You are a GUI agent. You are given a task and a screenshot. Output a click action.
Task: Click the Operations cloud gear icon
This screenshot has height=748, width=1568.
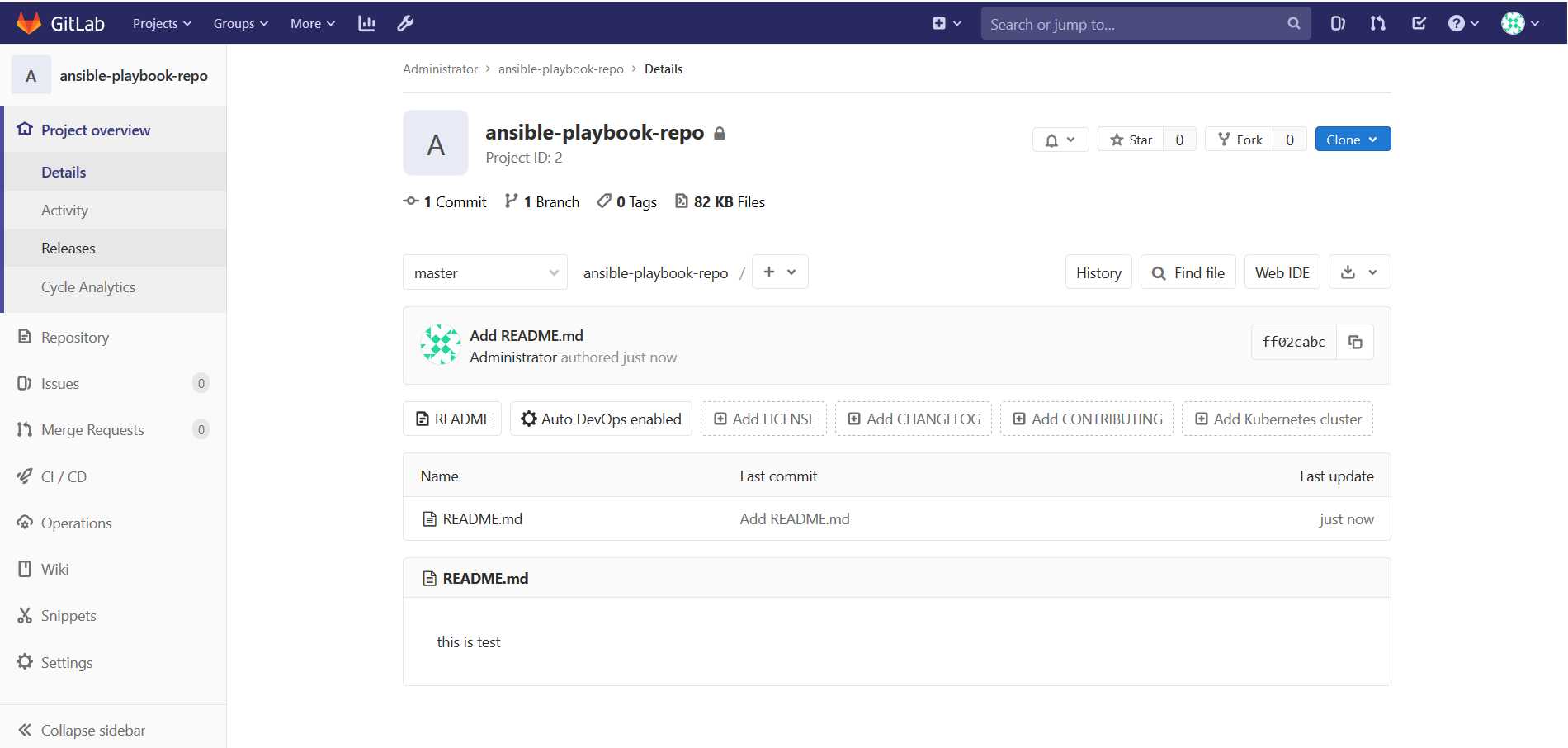click(x=25, y=522)
